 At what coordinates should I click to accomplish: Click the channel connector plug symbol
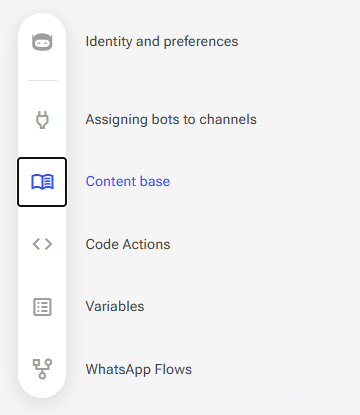click(42, 120)
